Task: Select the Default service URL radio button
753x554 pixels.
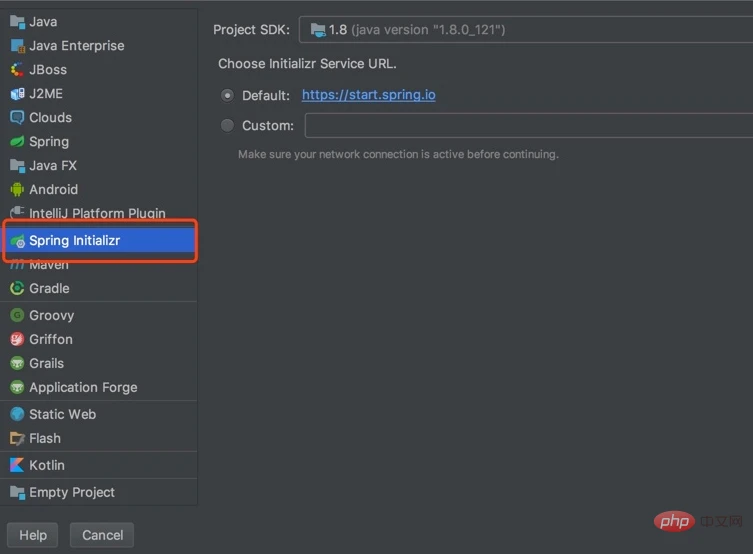Action: 227,96
